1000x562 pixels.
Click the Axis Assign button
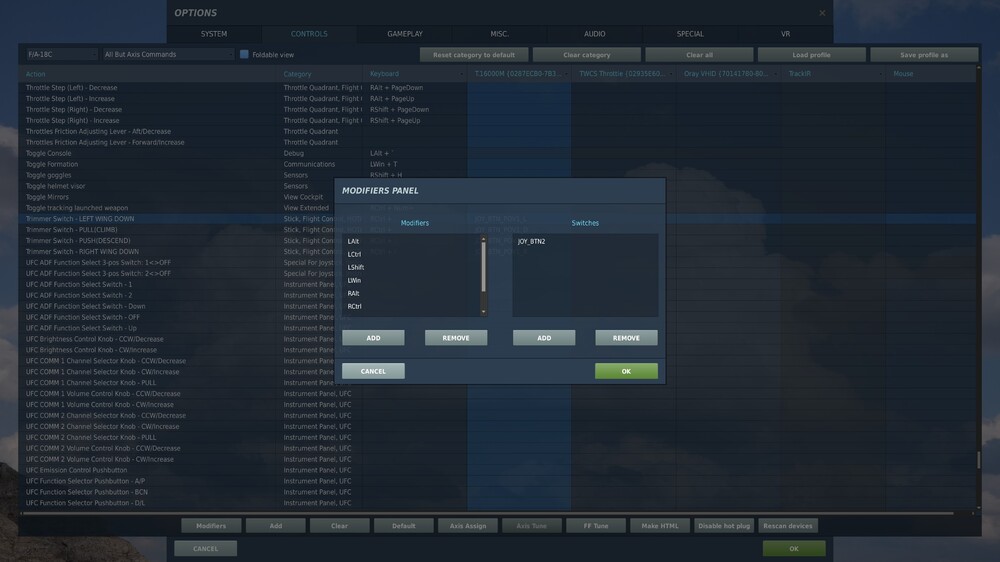(467, 526)
